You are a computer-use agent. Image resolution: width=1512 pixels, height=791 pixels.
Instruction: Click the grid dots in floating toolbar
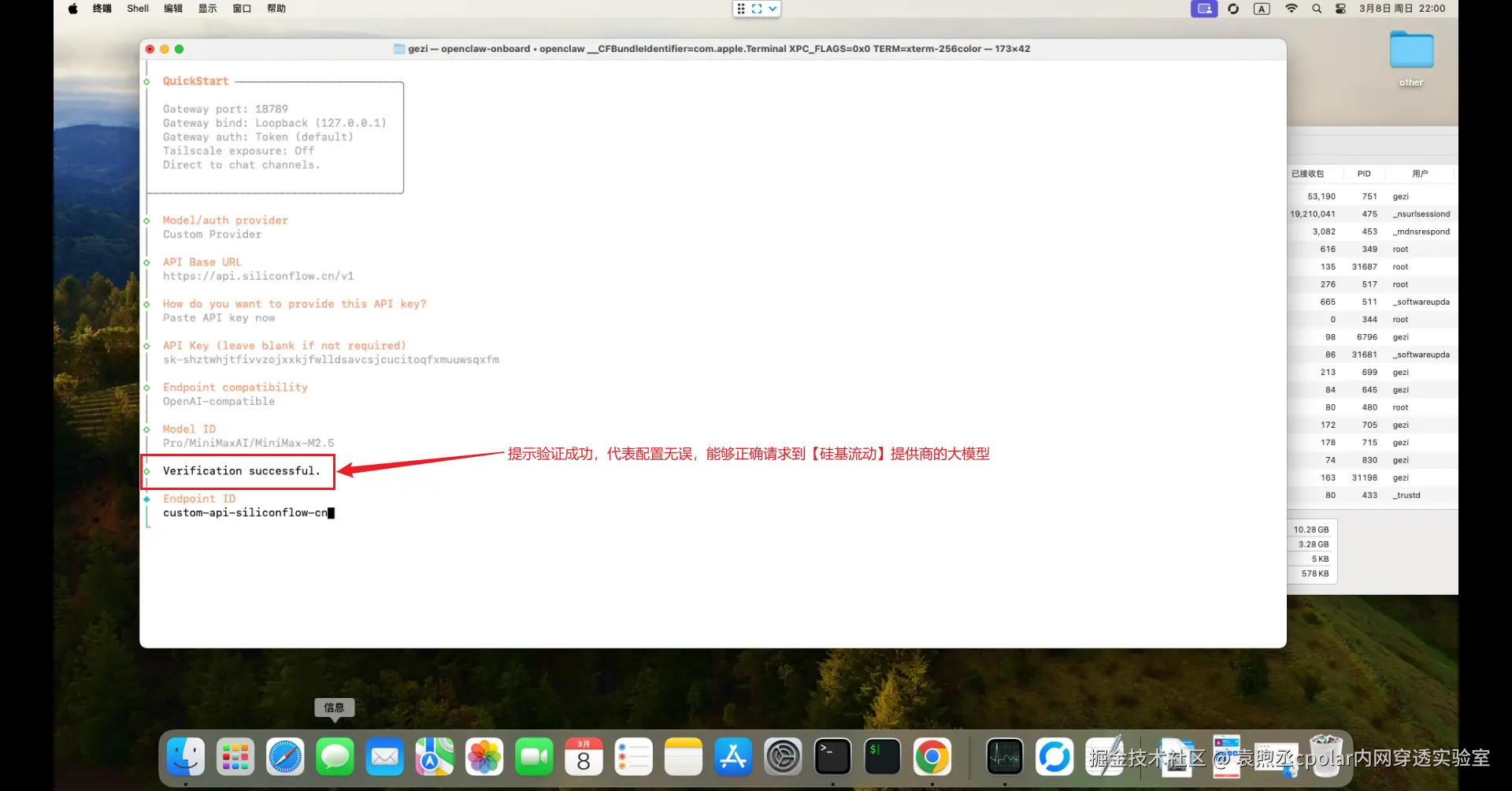click(x=741, y=9)
